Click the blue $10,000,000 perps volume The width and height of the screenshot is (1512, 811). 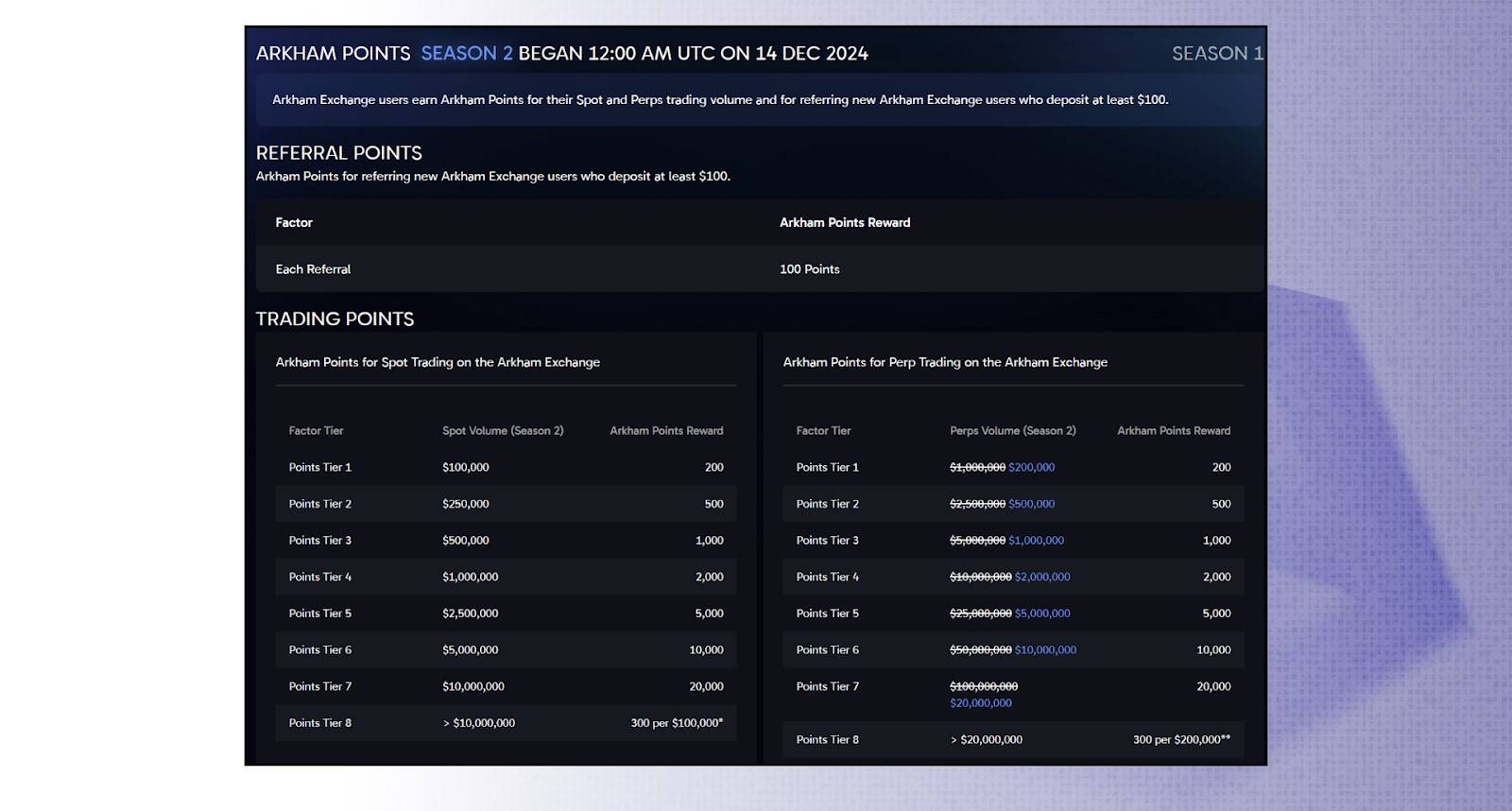pos(1045,650)
